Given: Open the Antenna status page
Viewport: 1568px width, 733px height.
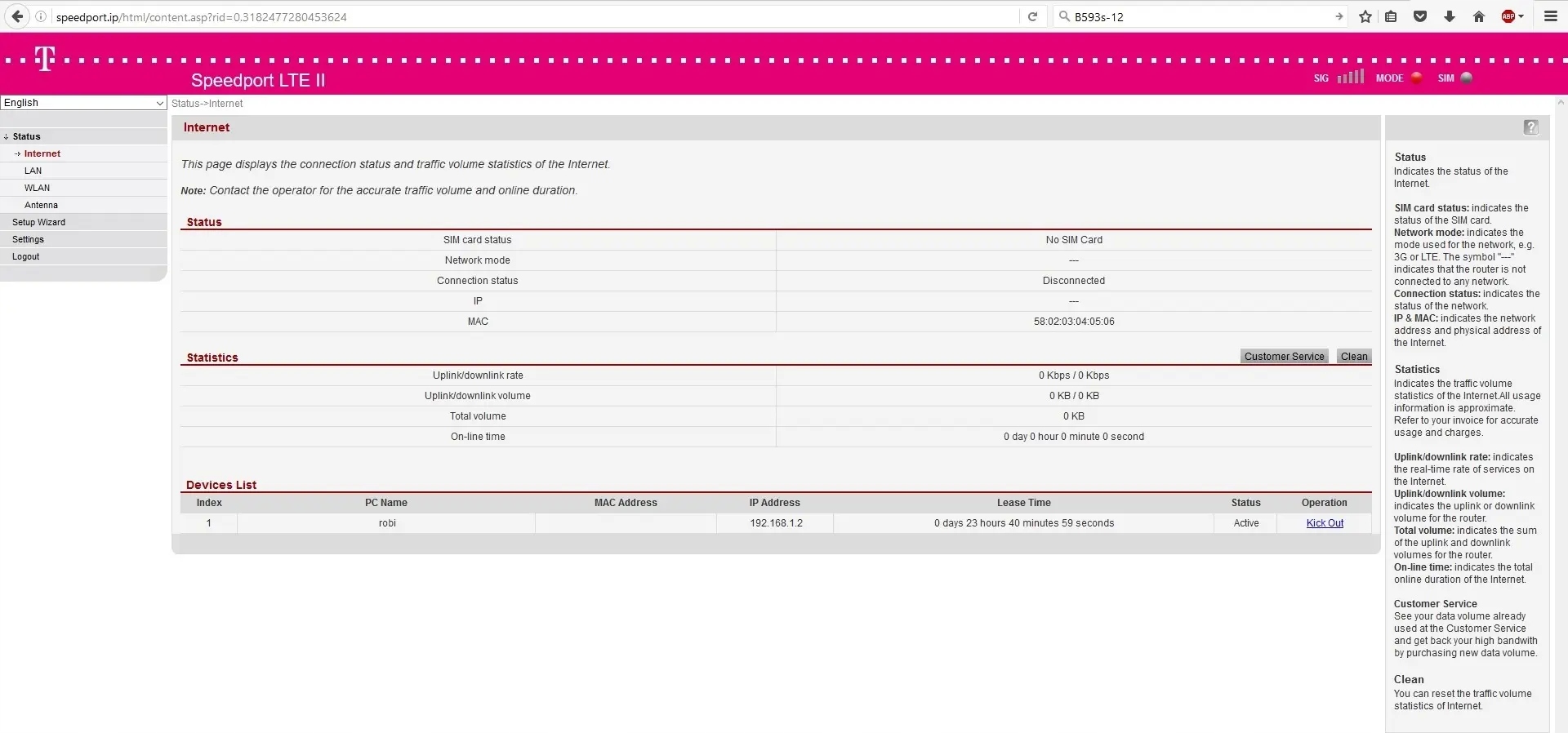Looking at the screenshot, I should coord(41,205).
